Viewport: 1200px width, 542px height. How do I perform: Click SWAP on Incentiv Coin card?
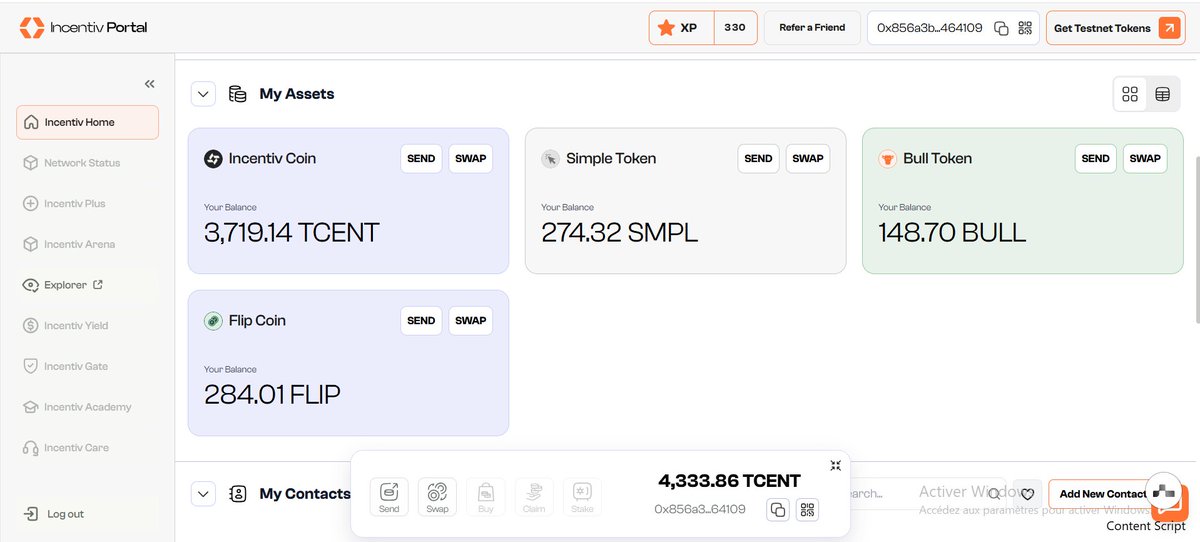click(471, 158)
